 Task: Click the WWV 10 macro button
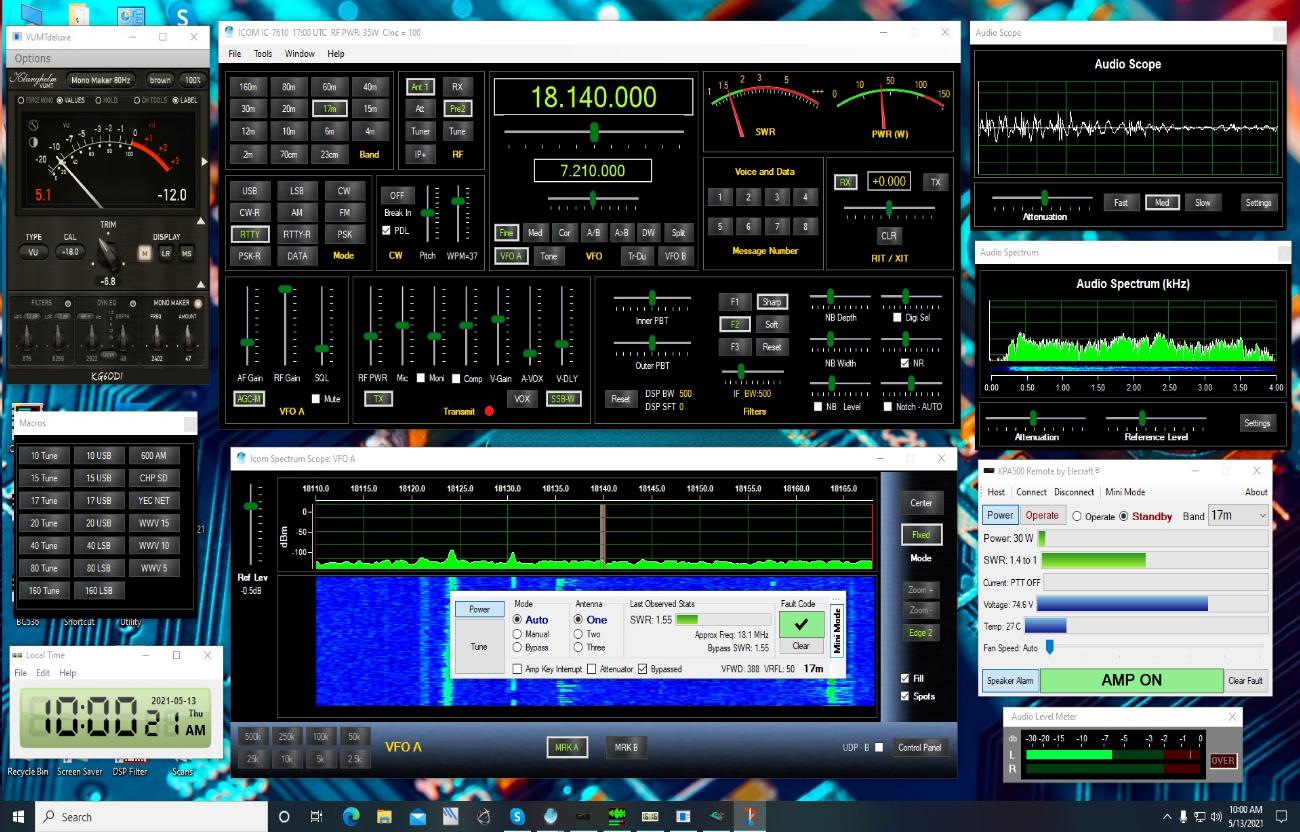154,545
